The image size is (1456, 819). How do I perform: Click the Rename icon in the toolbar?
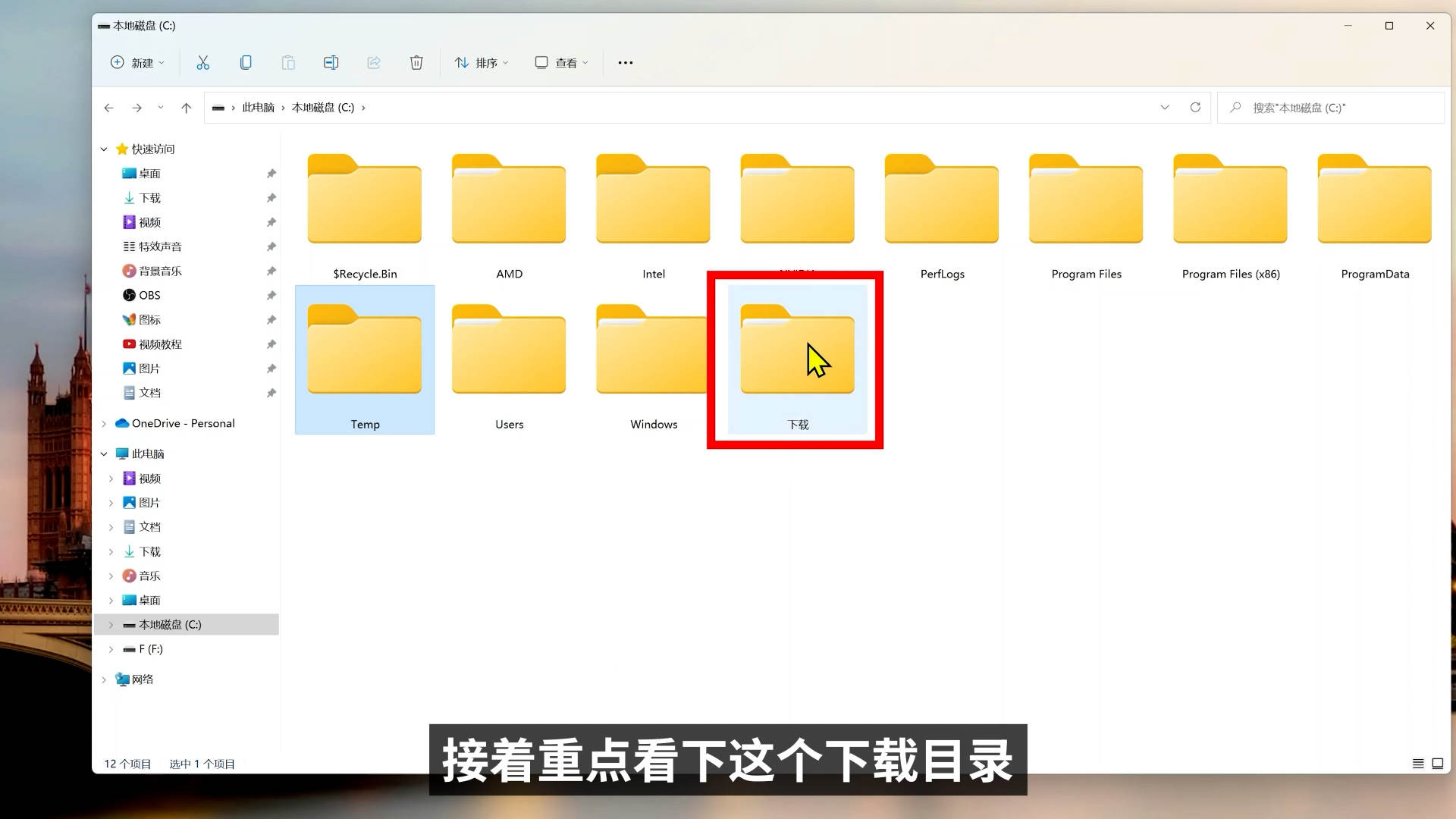click(x=331, y=62)
